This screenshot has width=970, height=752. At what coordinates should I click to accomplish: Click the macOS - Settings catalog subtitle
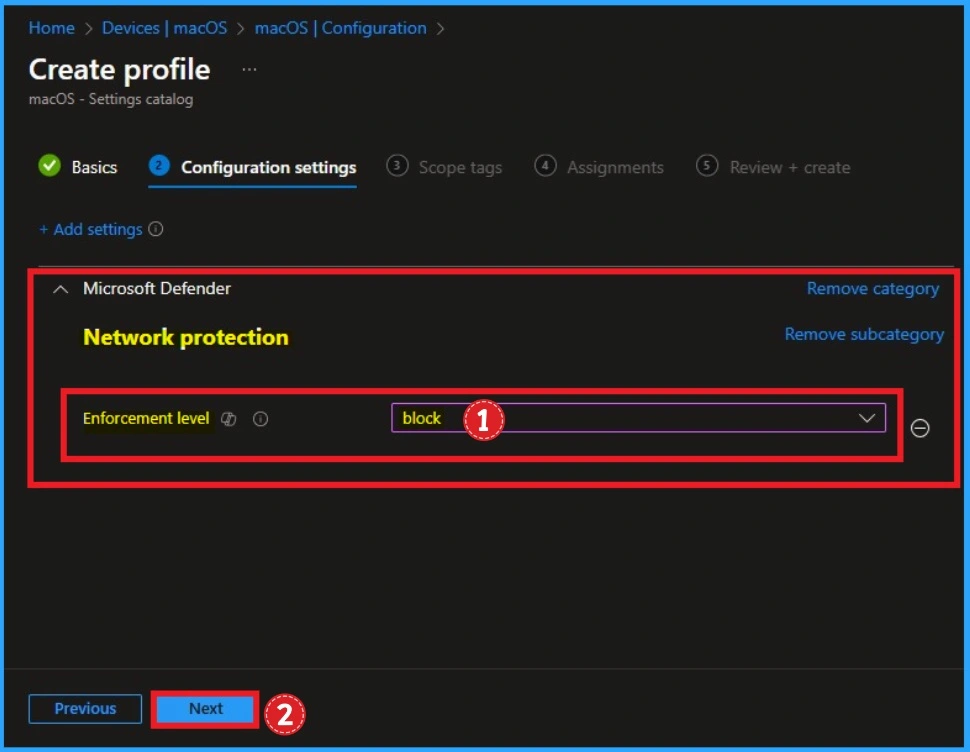[x=111, y=99]
